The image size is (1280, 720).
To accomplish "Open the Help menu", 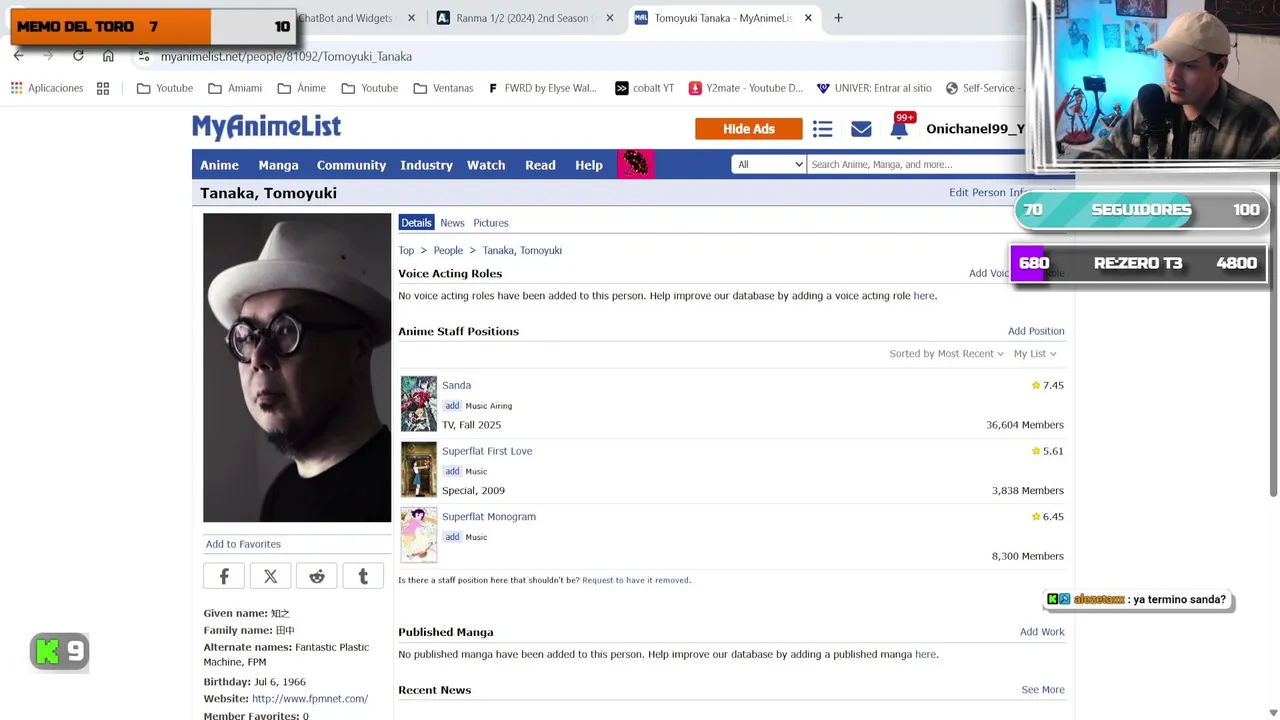I will [x=589, y=165].
